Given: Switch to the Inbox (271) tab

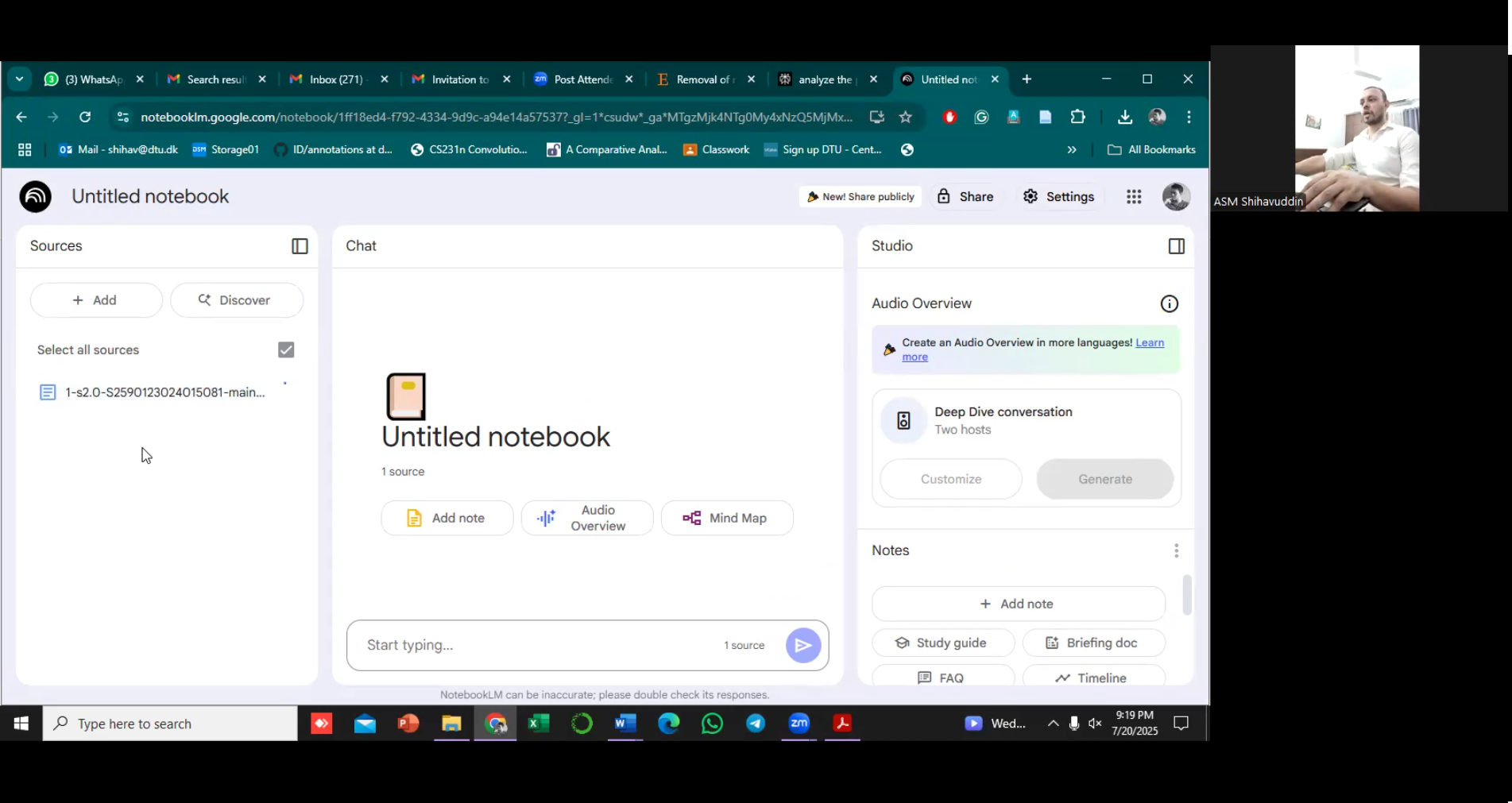Looking at the screenshot, I should [x=335, y=79].
